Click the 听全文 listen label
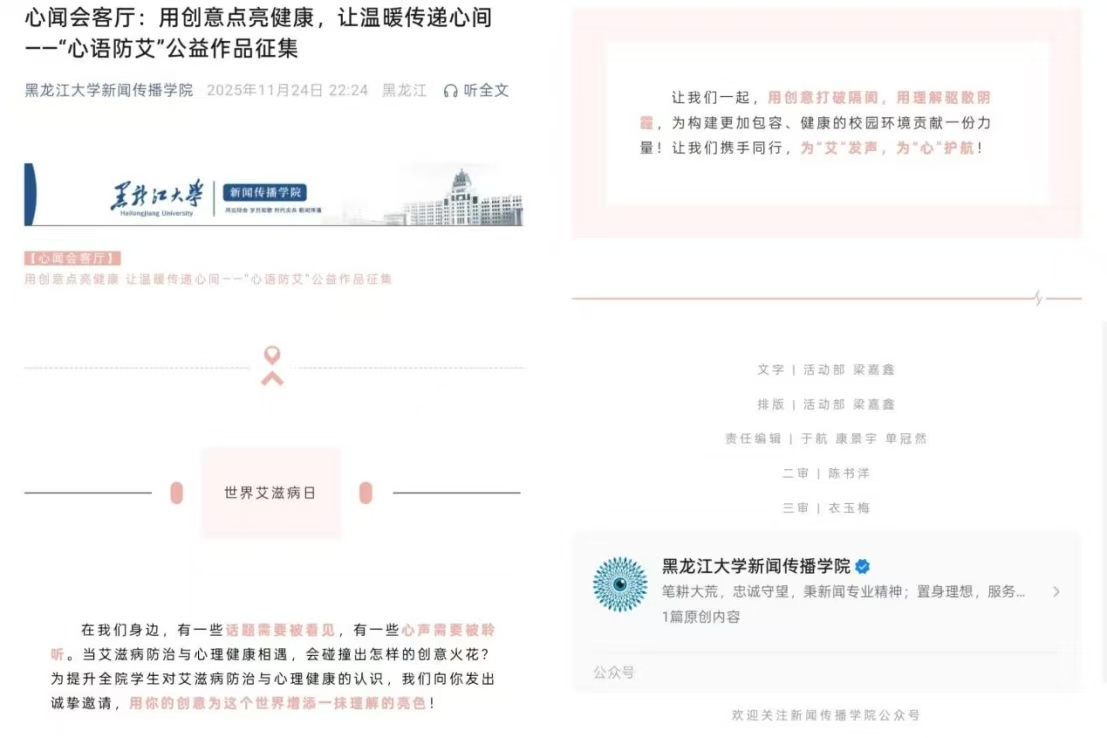 point(486,90)
